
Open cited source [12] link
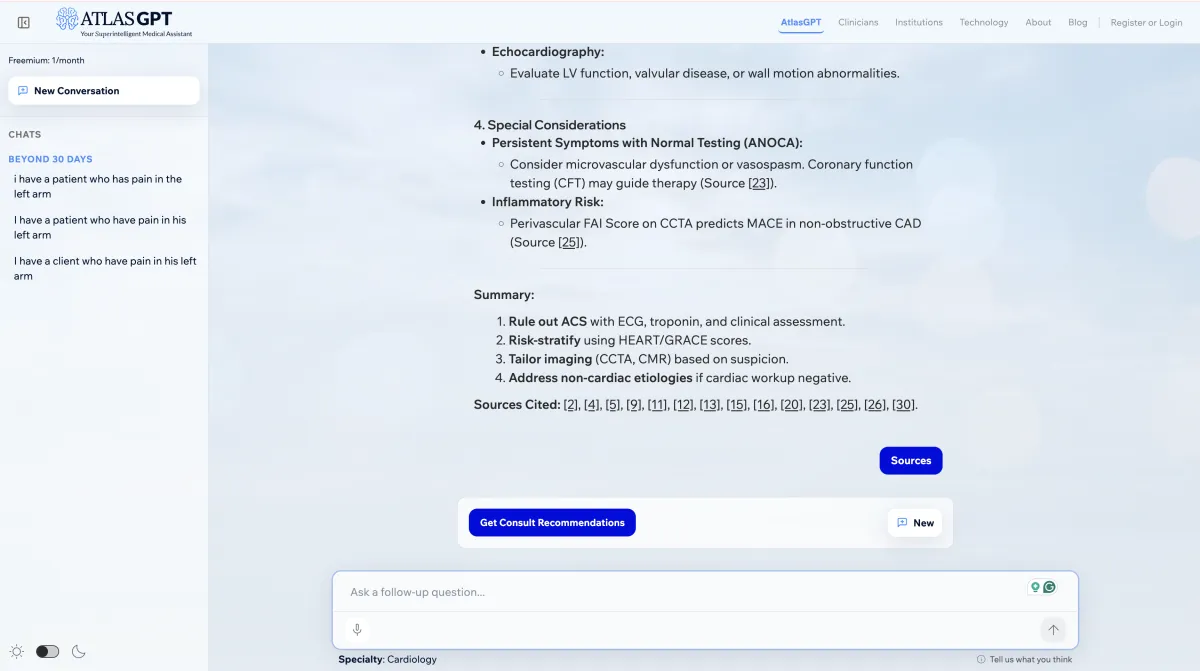pos(683,405)
